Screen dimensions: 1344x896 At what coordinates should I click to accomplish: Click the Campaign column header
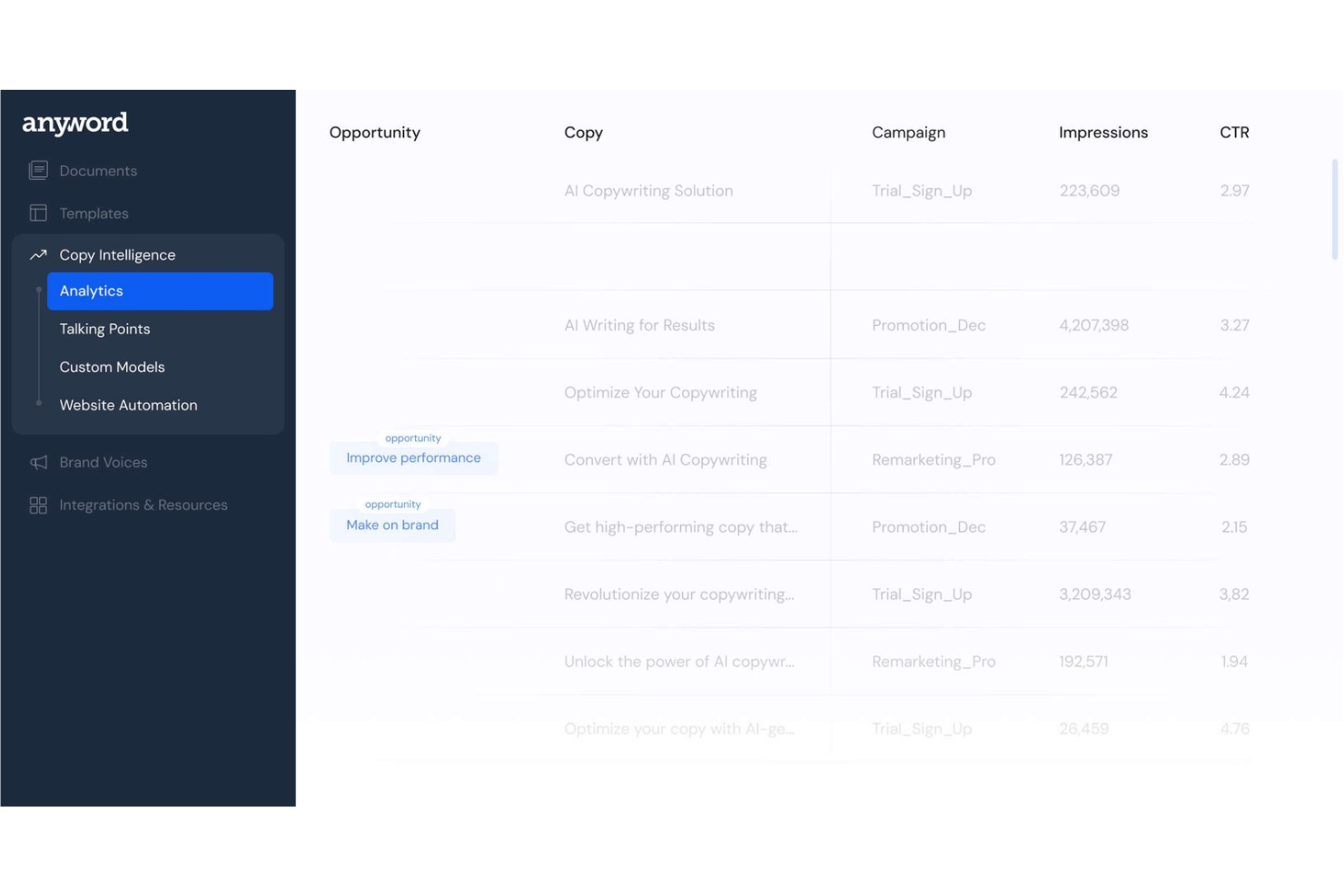point(908,133)
